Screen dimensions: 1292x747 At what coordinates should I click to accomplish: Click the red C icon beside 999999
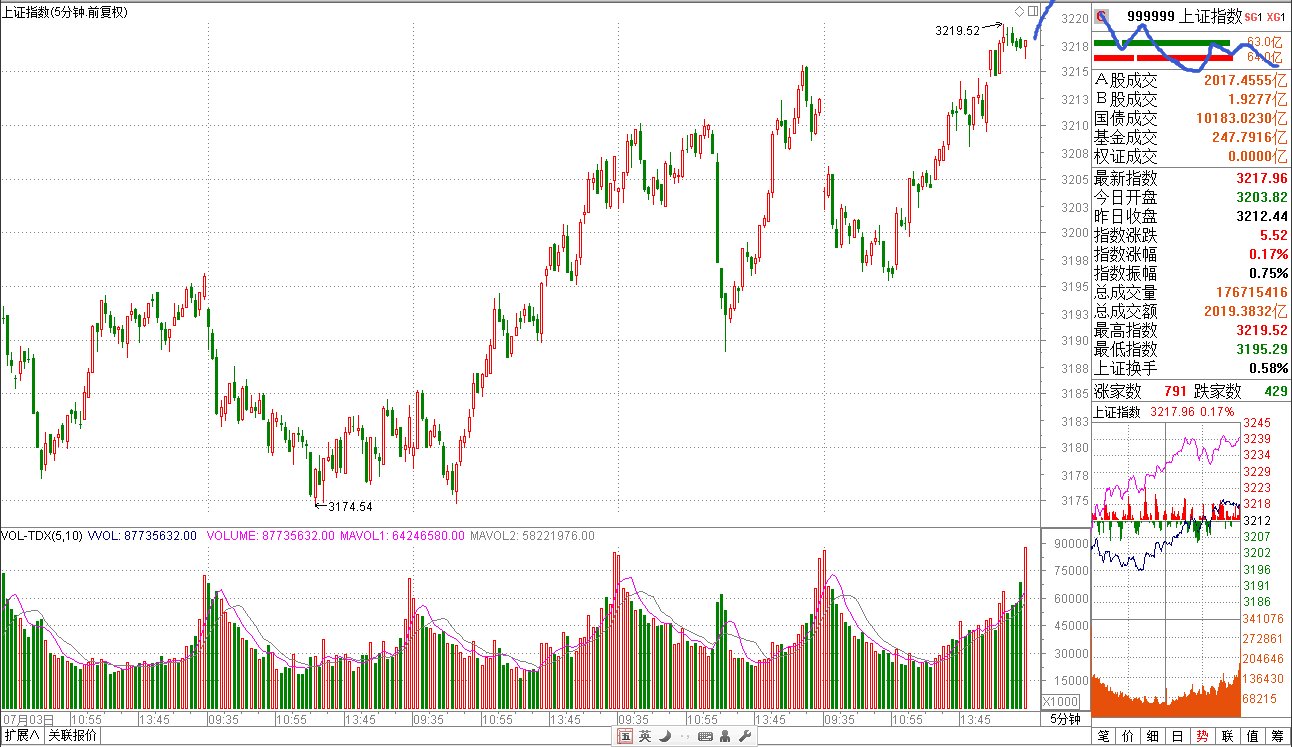[1102, 16]
